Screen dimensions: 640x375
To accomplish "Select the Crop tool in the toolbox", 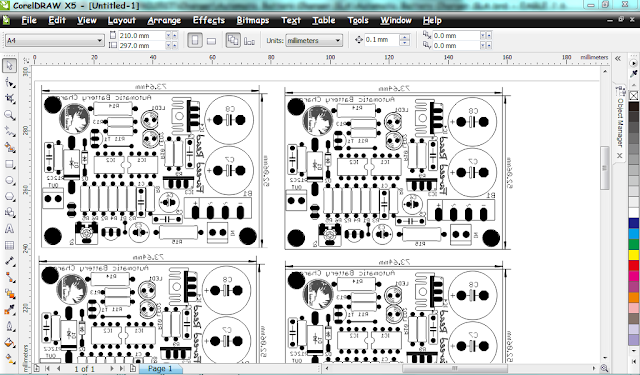I will point(9,99).
